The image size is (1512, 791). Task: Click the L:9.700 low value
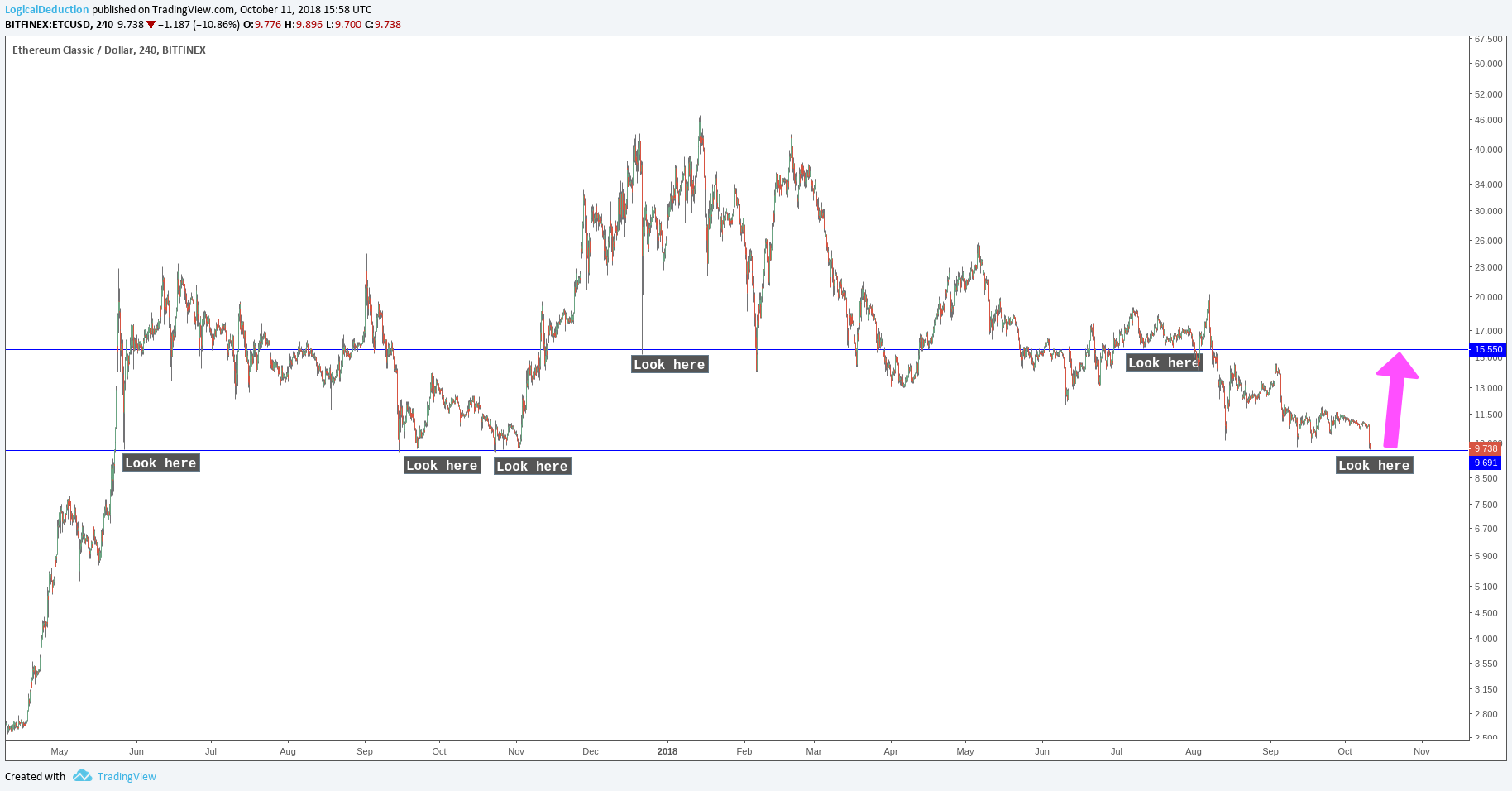[343, 25]
